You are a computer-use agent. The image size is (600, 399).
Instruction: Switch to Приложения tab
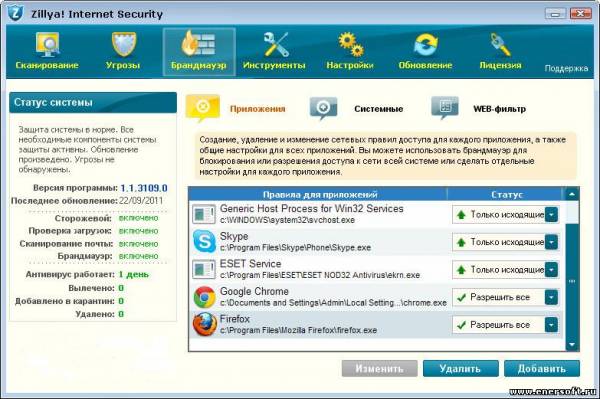tap(258, 109)
